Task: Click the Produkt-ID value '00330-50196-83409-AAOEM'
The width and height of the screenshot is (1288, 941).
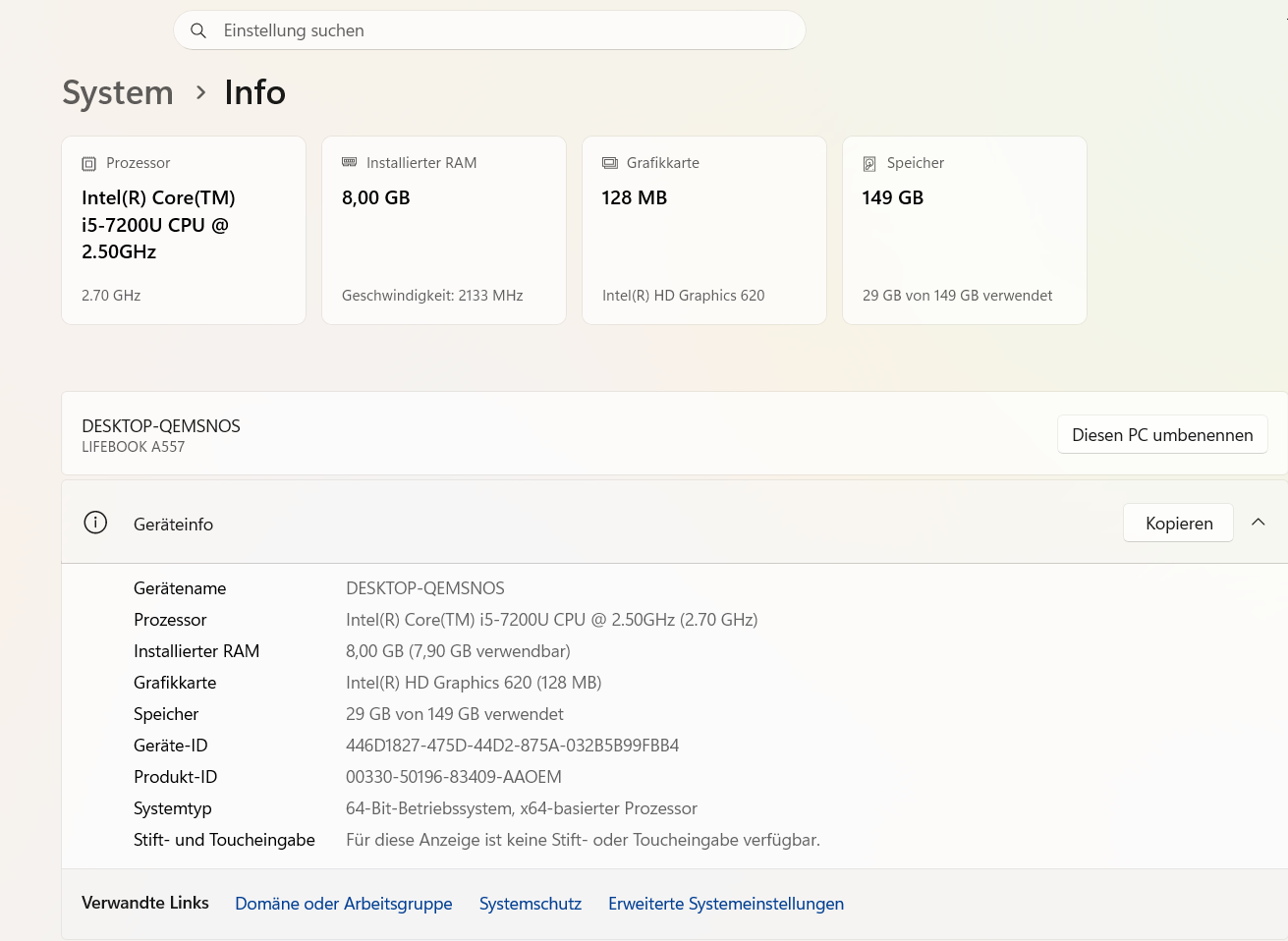Action: (454, 777)
